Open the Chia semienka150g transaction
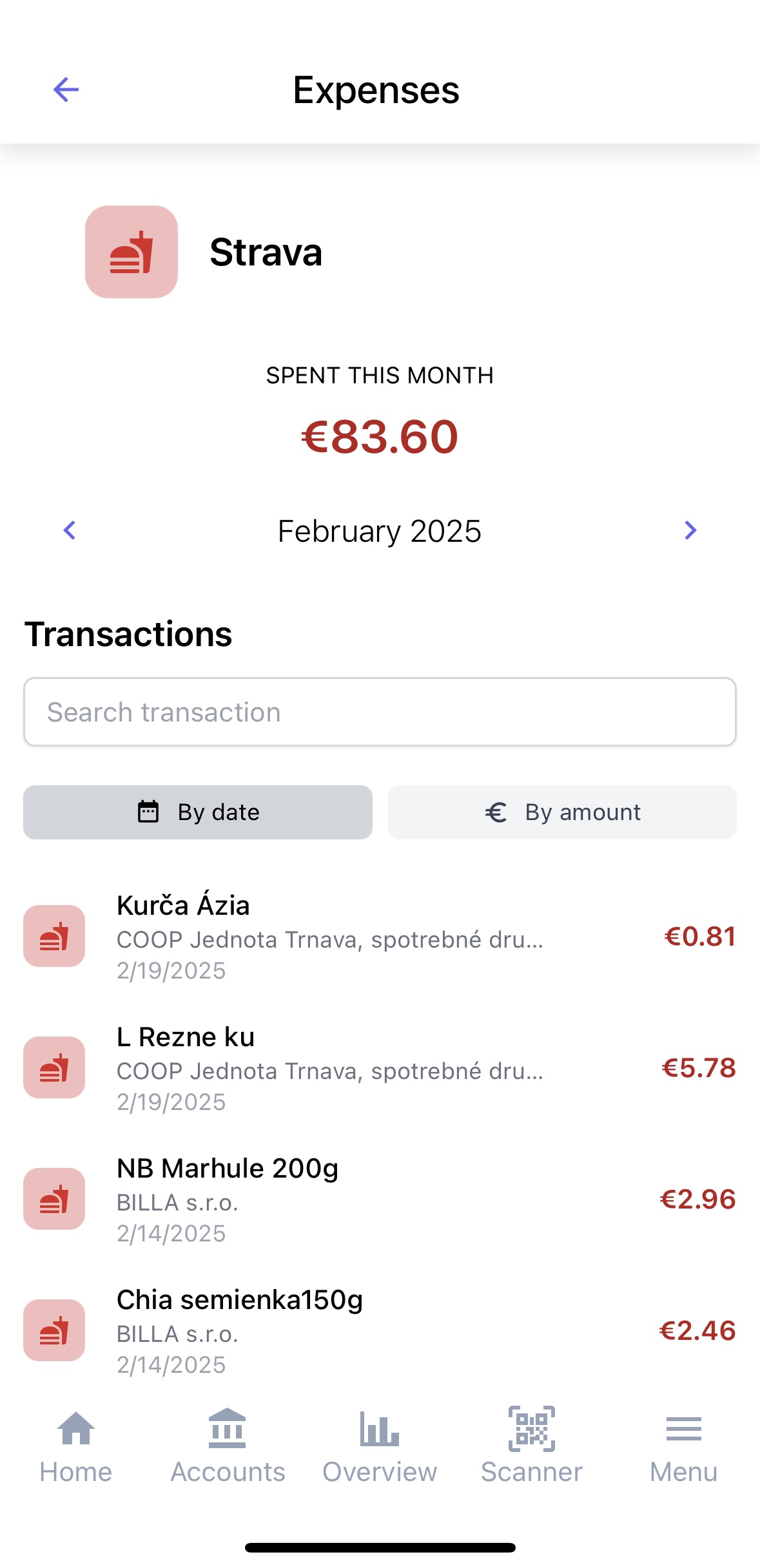This screenshot has height=1568, width=760. click(x=380, y=1331)
